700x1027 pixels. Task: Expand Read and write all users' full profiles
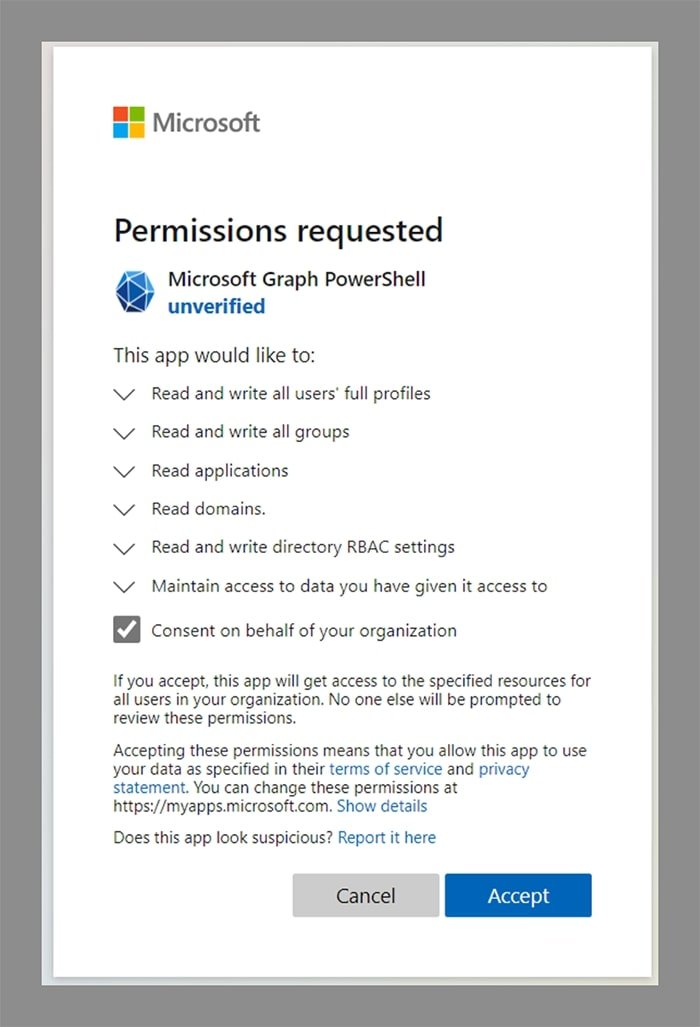[x=124, y=394]
